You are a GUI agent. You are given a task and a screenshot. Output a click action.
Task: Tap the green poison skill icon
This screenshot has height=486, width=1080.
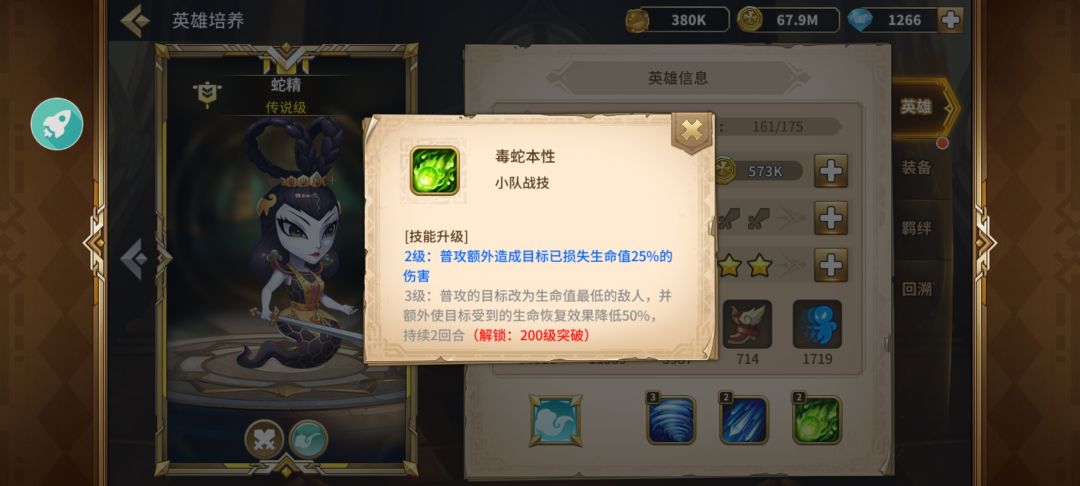(817, 420)
